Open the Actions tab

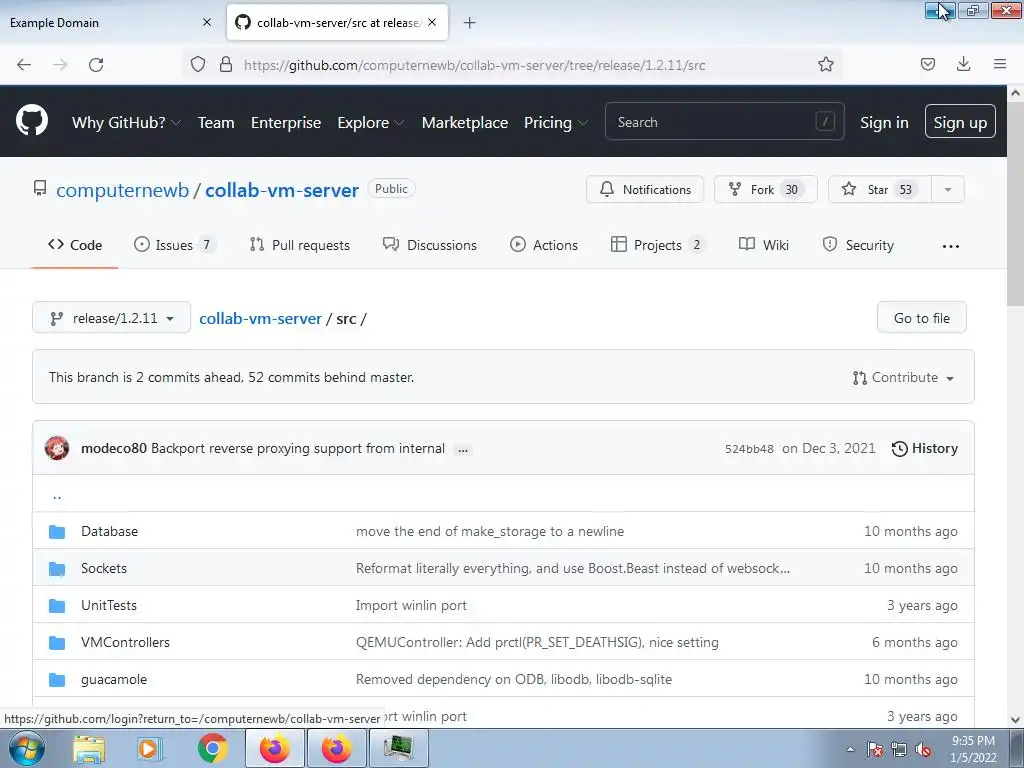[544, 245]
